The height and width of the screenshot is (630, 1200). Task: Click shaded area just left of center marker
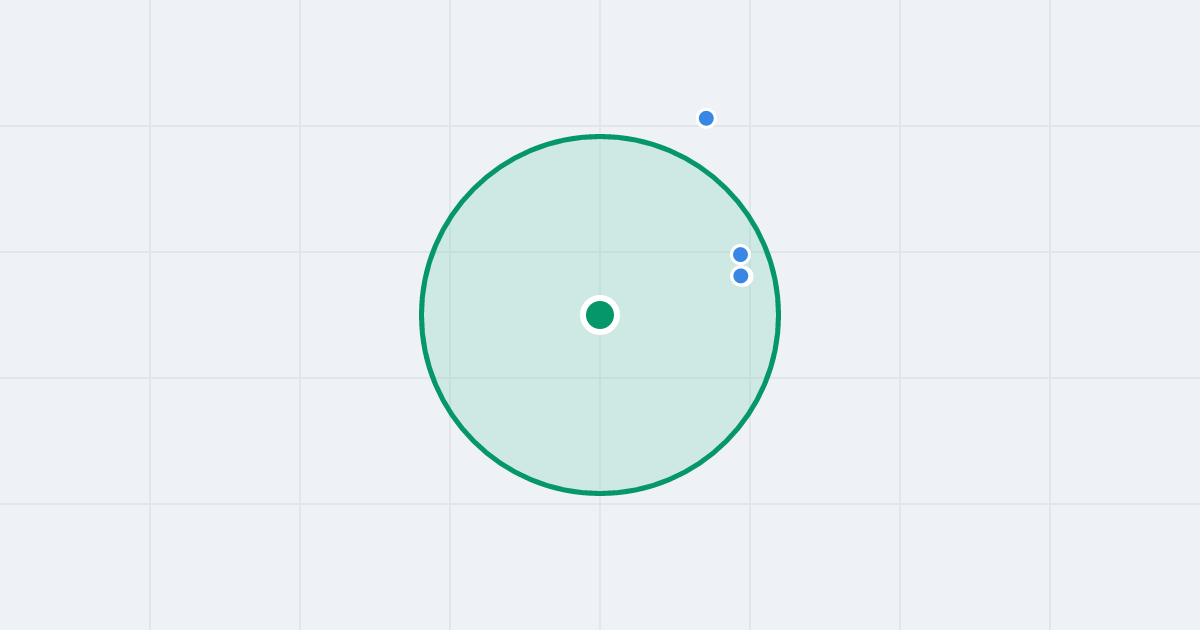pyautogui.click(x=560, y=315)
